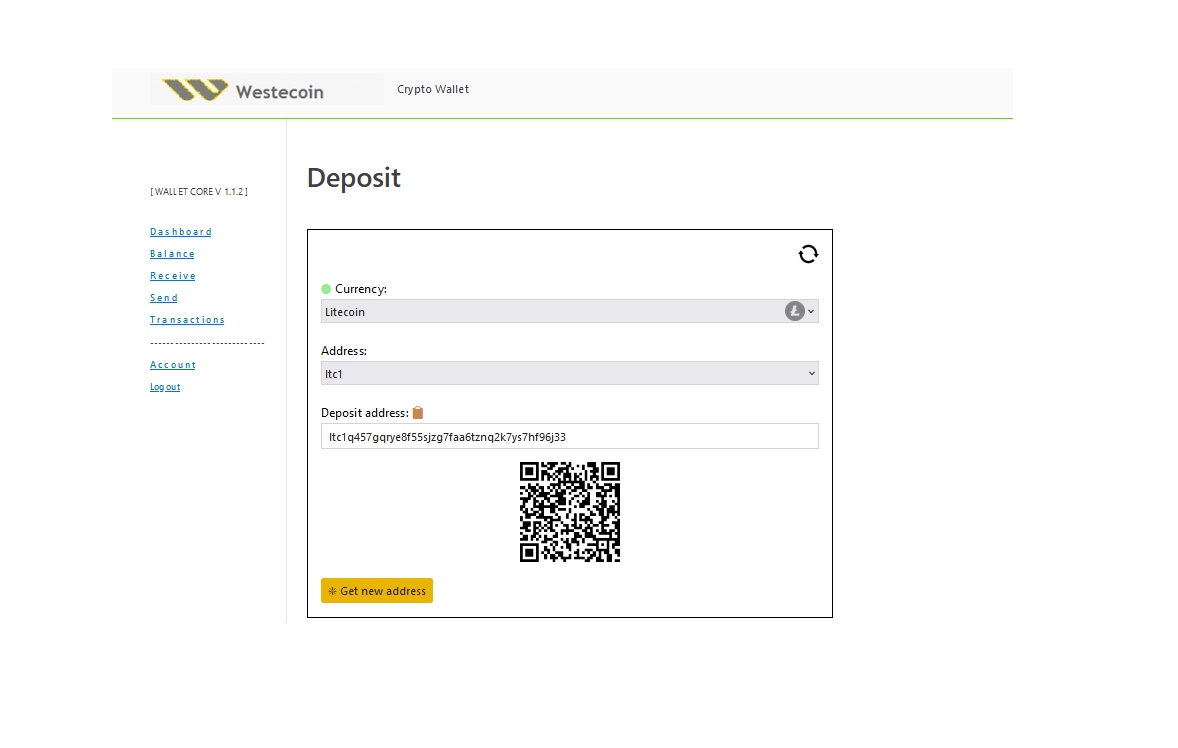
Task: Copy deposit address with clipboard icon
Action: pos(418,412)
